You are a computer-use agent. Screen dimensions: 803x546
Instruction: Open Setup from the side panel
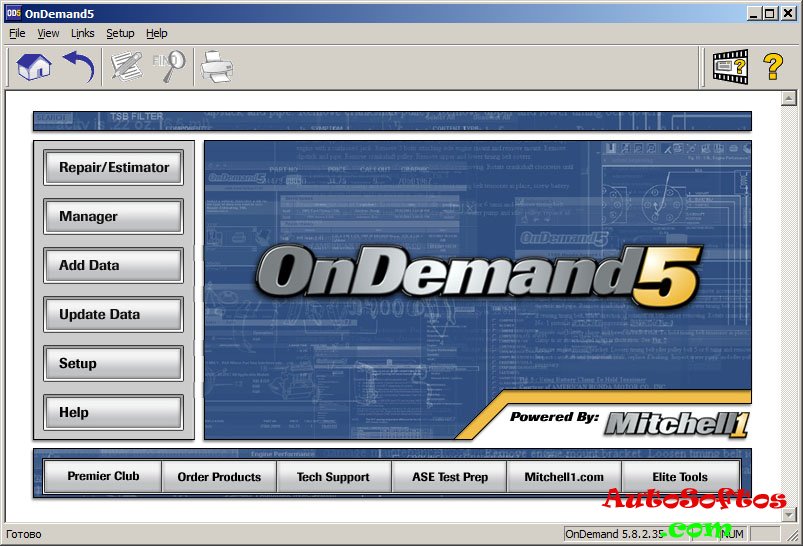pyautogui.click(x=114, y=364)
